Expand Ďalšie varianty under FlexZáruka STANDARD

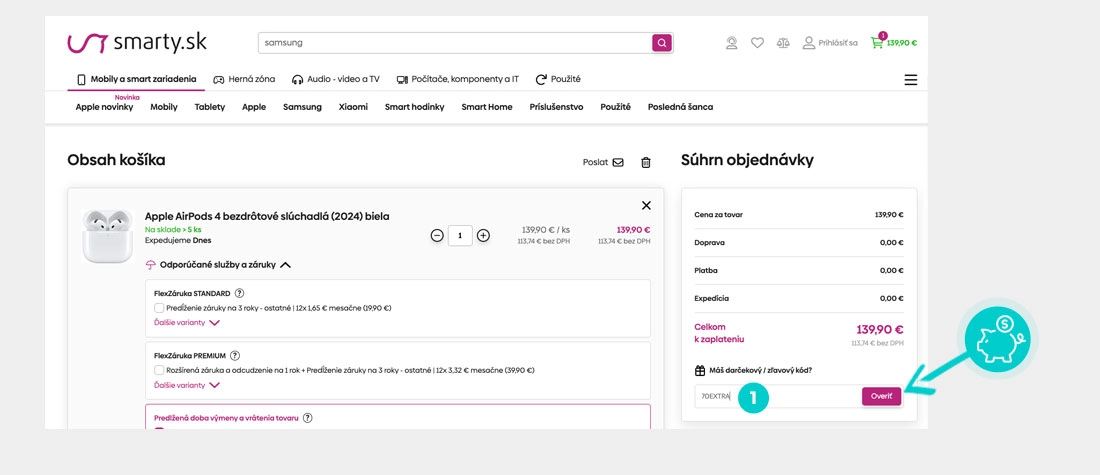pos(187,323)
